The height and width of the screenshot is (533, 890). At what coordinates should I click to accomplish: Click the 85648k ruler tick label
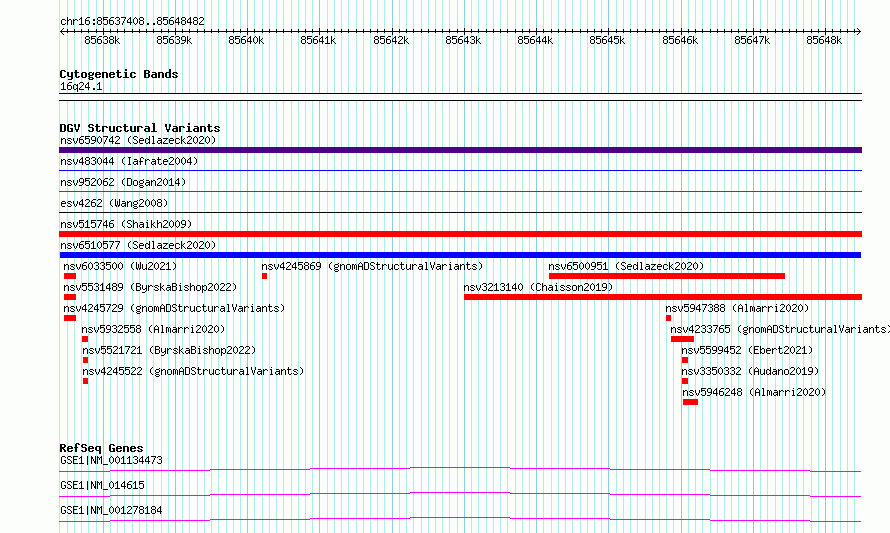tap(824, 40)
